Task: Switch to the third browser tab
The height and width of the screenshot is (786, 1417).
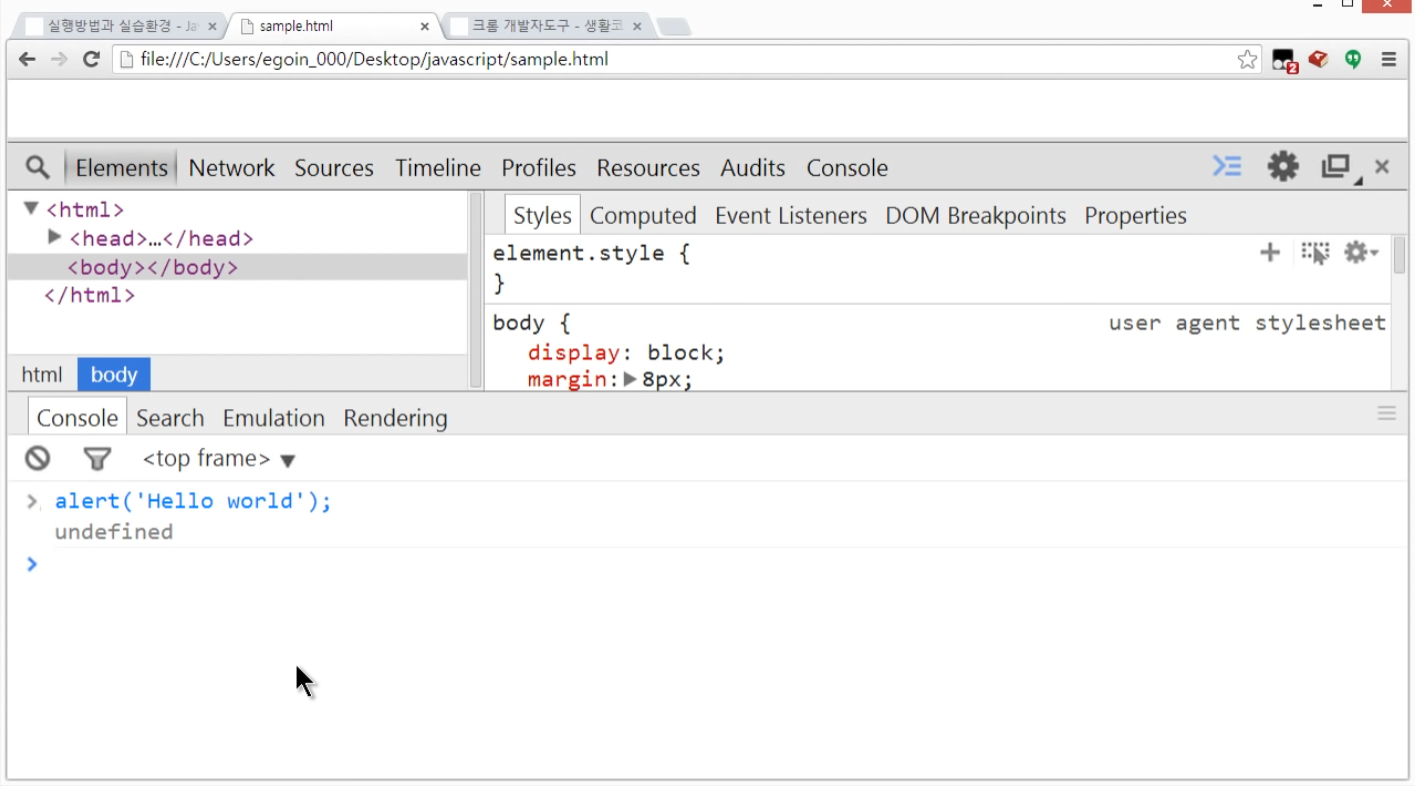Action: 547,26
